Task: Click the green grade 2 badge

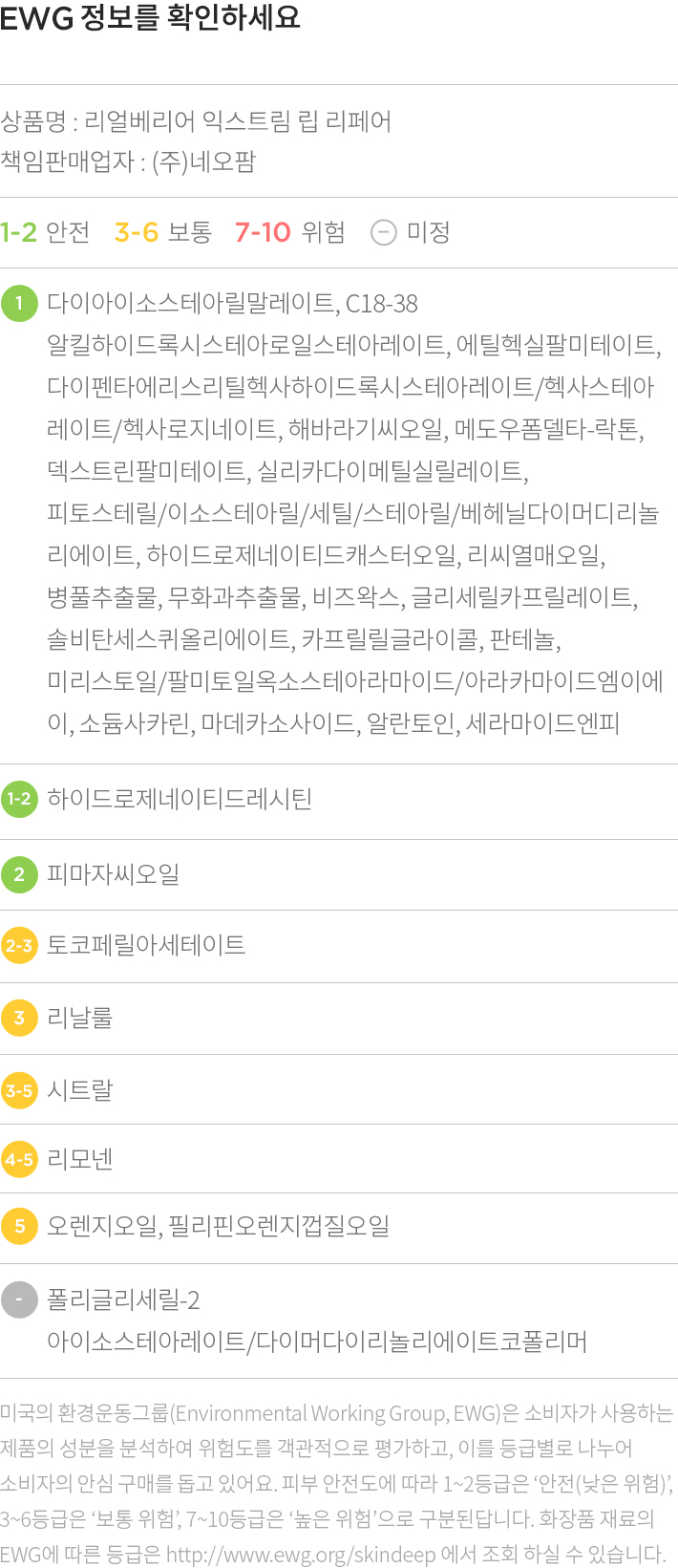Action: pos(19,874)
